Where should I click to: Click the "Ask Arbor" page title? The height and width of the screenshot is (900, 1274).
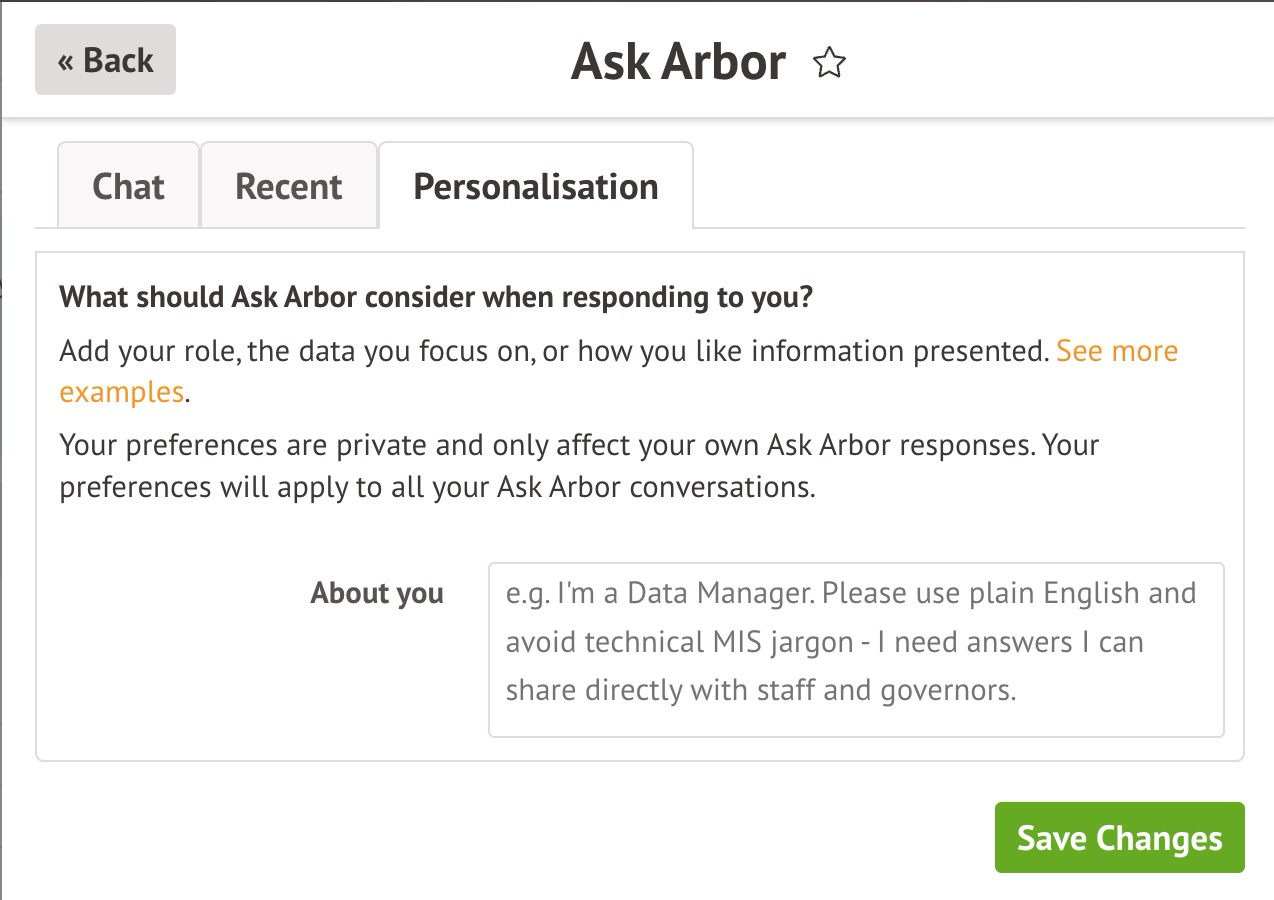(x=678, y=62)
